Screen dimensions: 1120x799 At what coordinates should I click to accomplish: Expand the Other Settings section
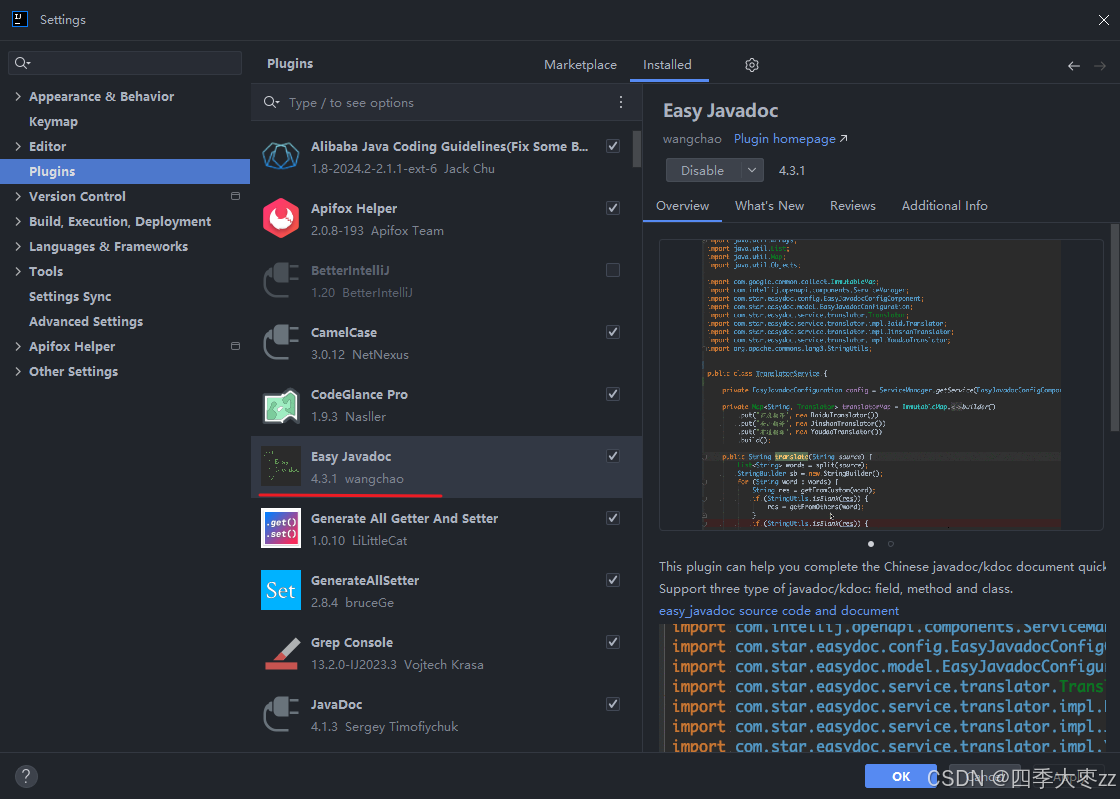coord(18,371)
